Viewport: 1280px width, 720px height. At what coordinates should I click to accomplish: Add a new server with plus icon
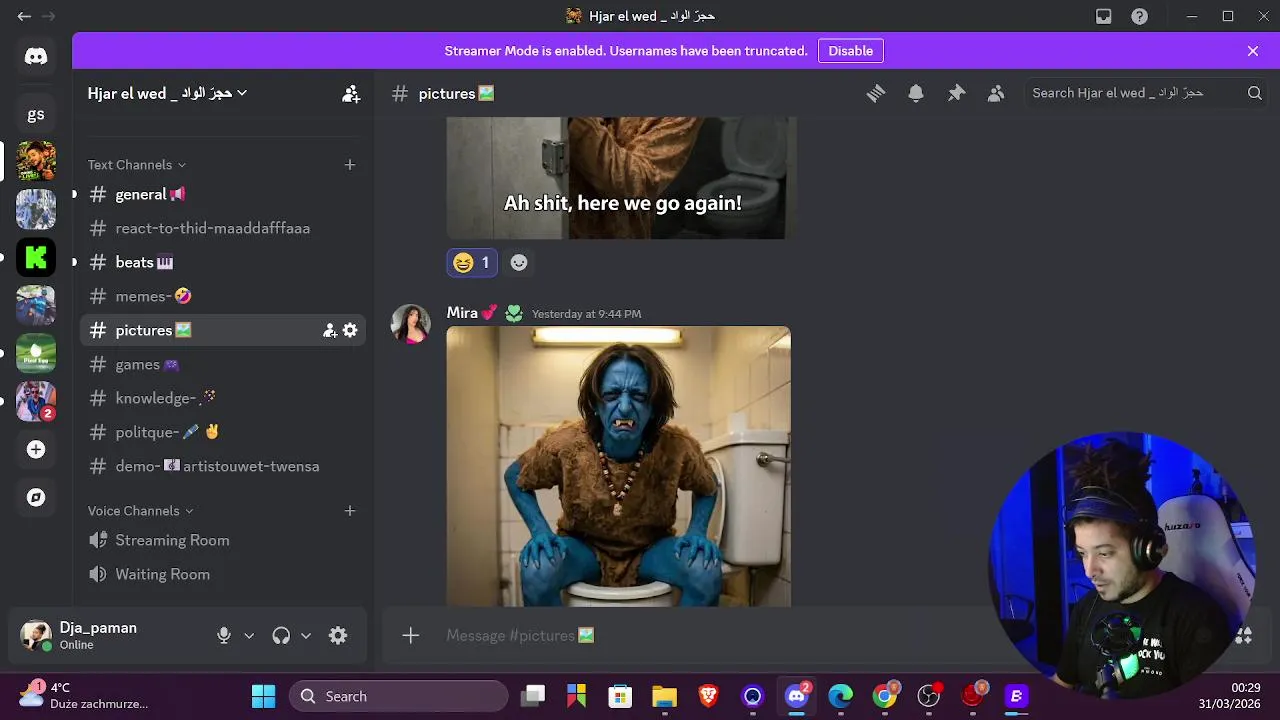(36, 450)
